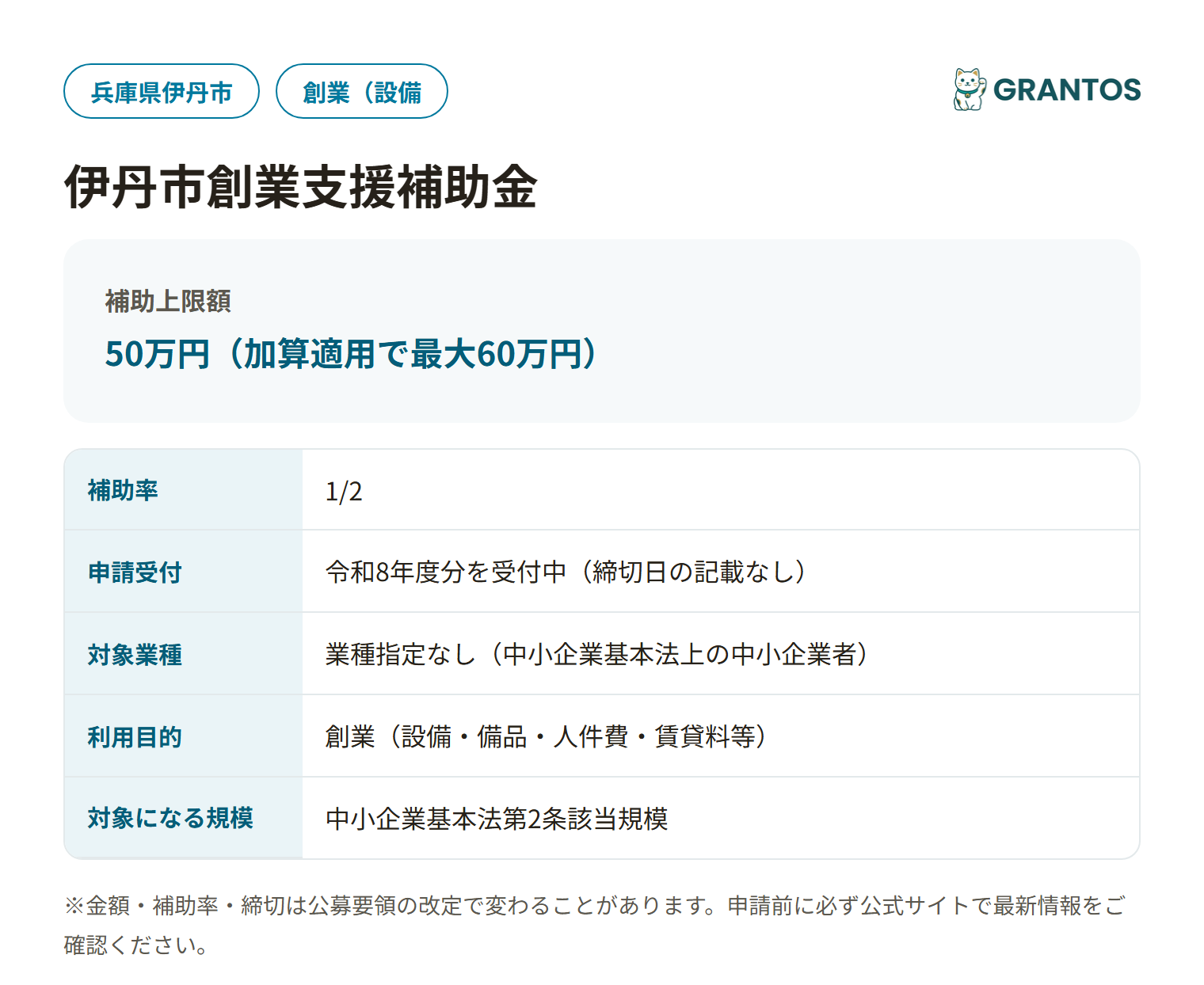Click the GRANTOS brand name text

point(1067,90)
